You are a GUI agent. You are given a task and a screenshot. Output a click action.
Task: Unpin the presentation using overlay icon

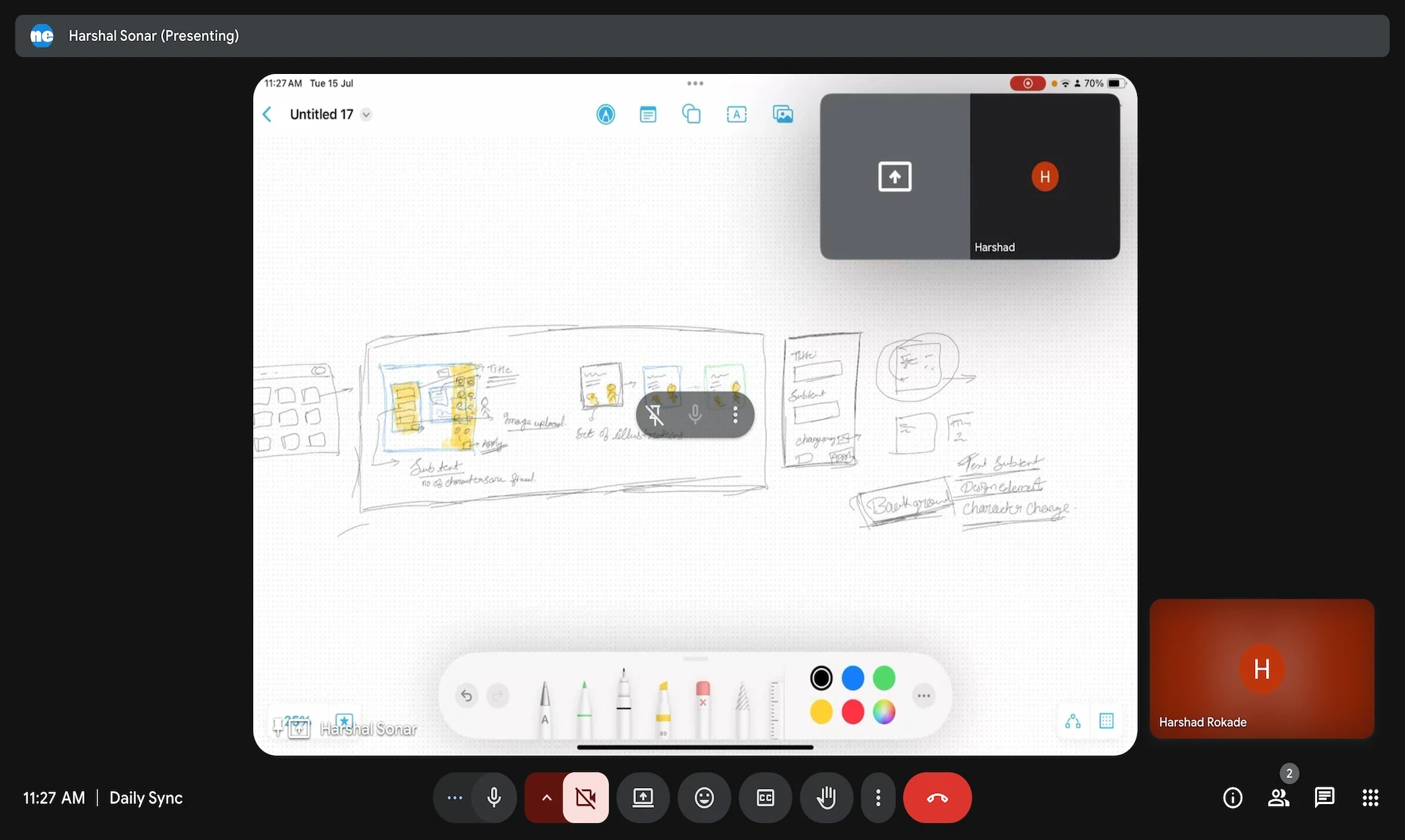tap(655, 415)
